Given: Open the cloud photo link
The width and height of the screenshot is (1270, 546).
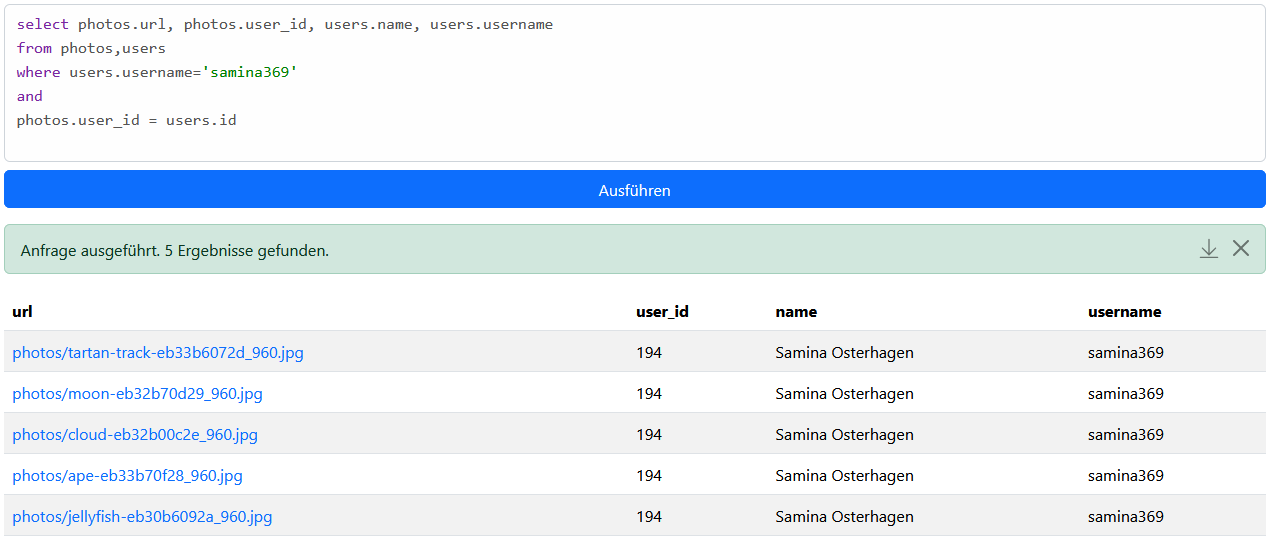Looking at the screenshot, I should pyautogui.click(x=135, y=435).
